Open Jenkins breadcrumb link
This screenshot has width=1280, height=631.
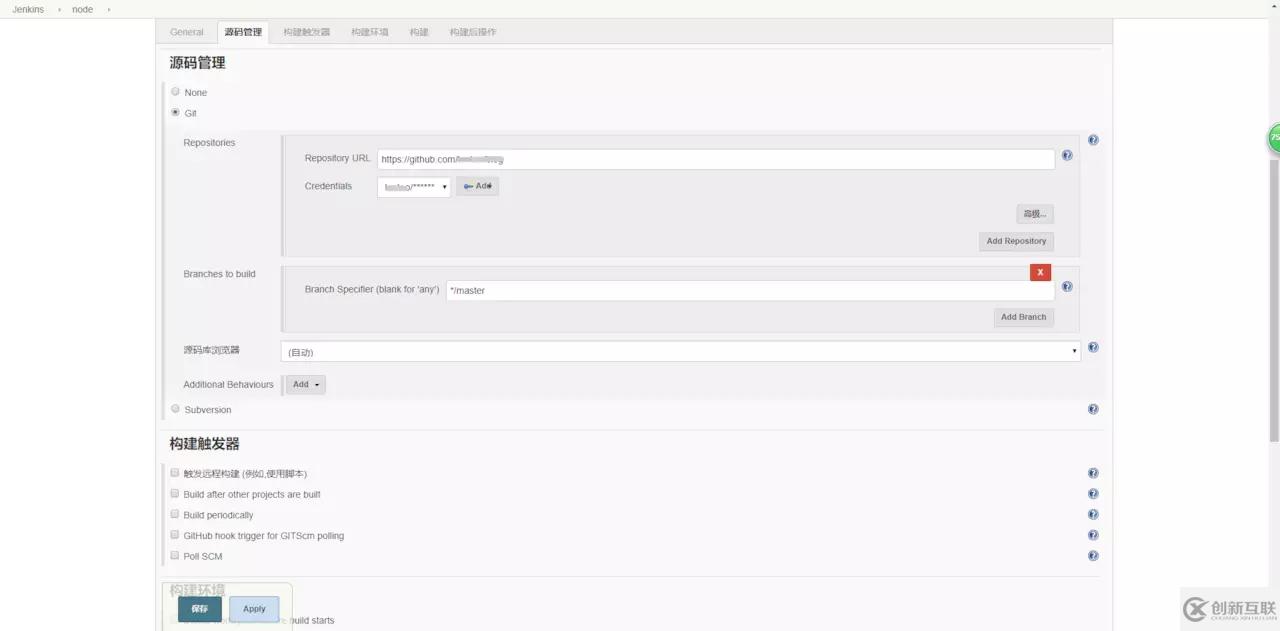[x=28, y=9]
